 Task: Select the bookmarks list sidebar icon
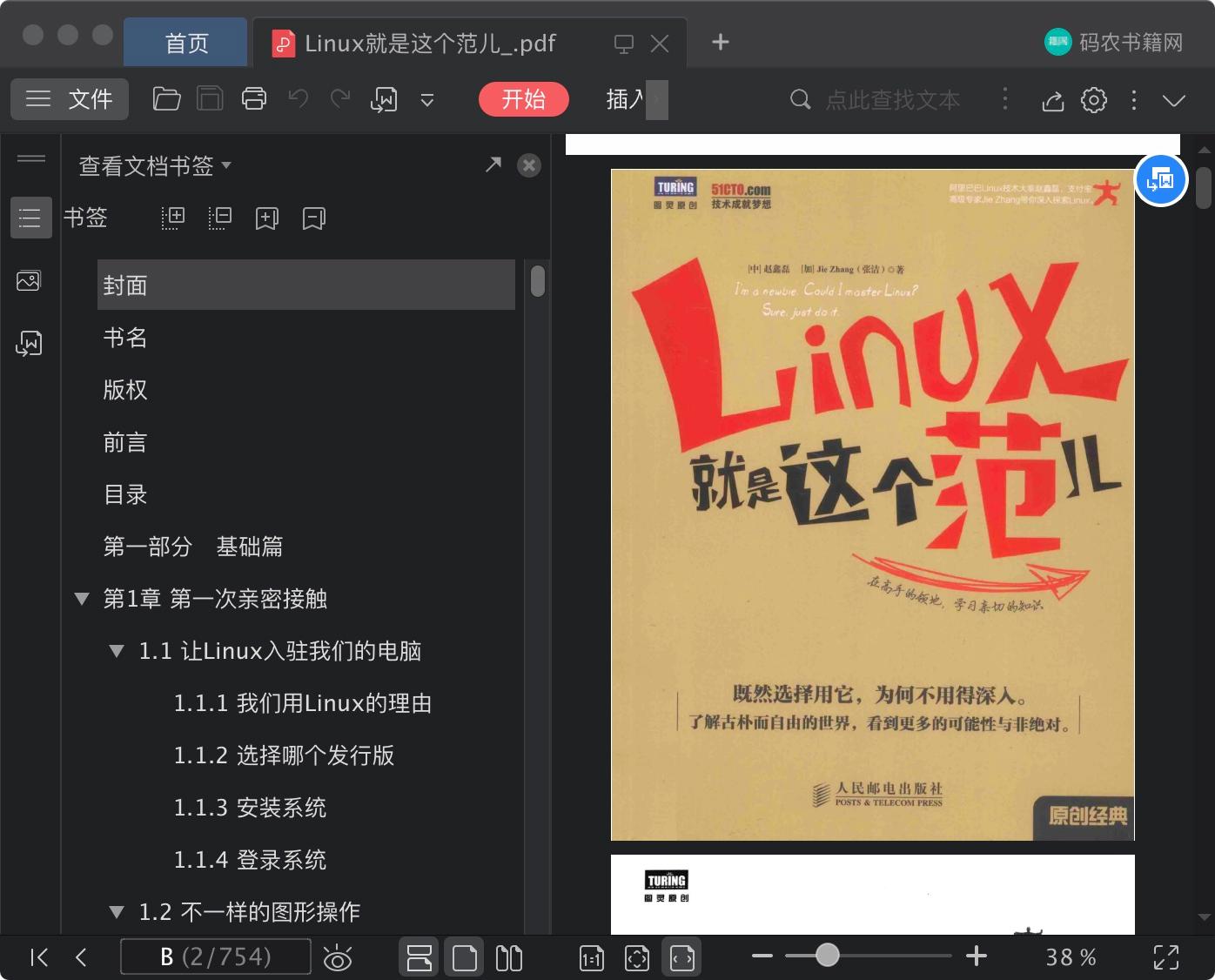click(30, 218)
